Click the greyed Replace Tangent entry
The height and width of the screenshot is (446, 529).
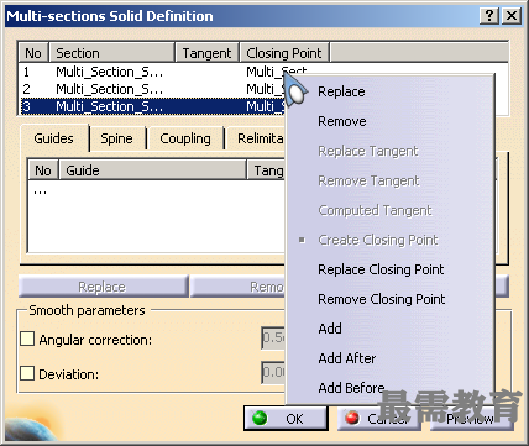[368, 151]
